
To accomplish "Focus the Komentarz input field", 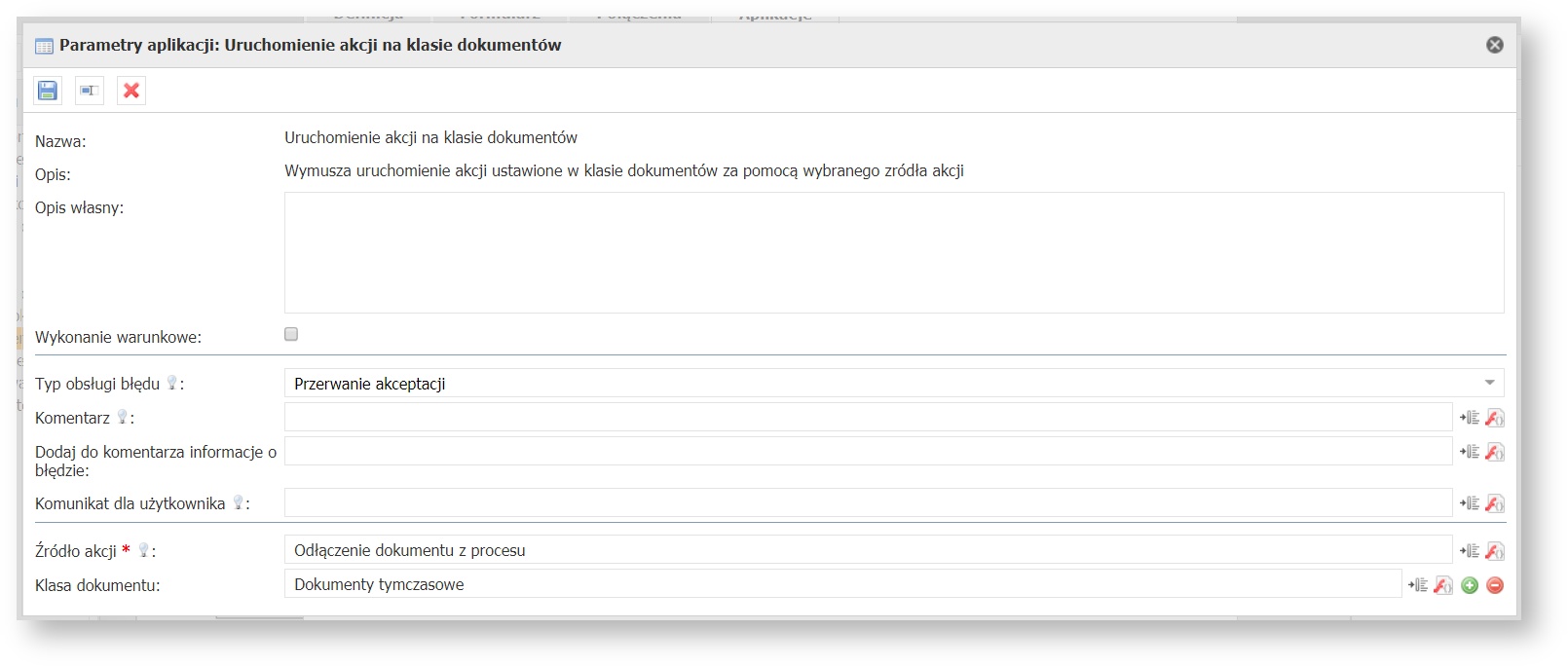I will pyautogui.click(x=867, y=417).
